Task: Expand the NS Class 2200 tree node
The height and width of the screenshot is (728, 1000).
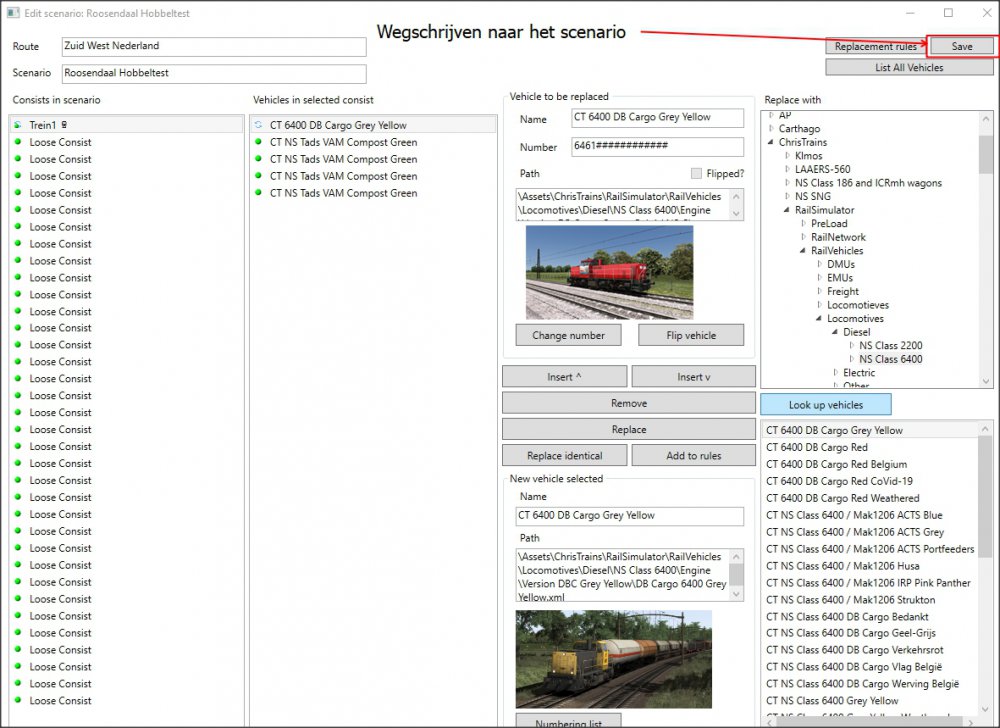Action: point(851,346)
